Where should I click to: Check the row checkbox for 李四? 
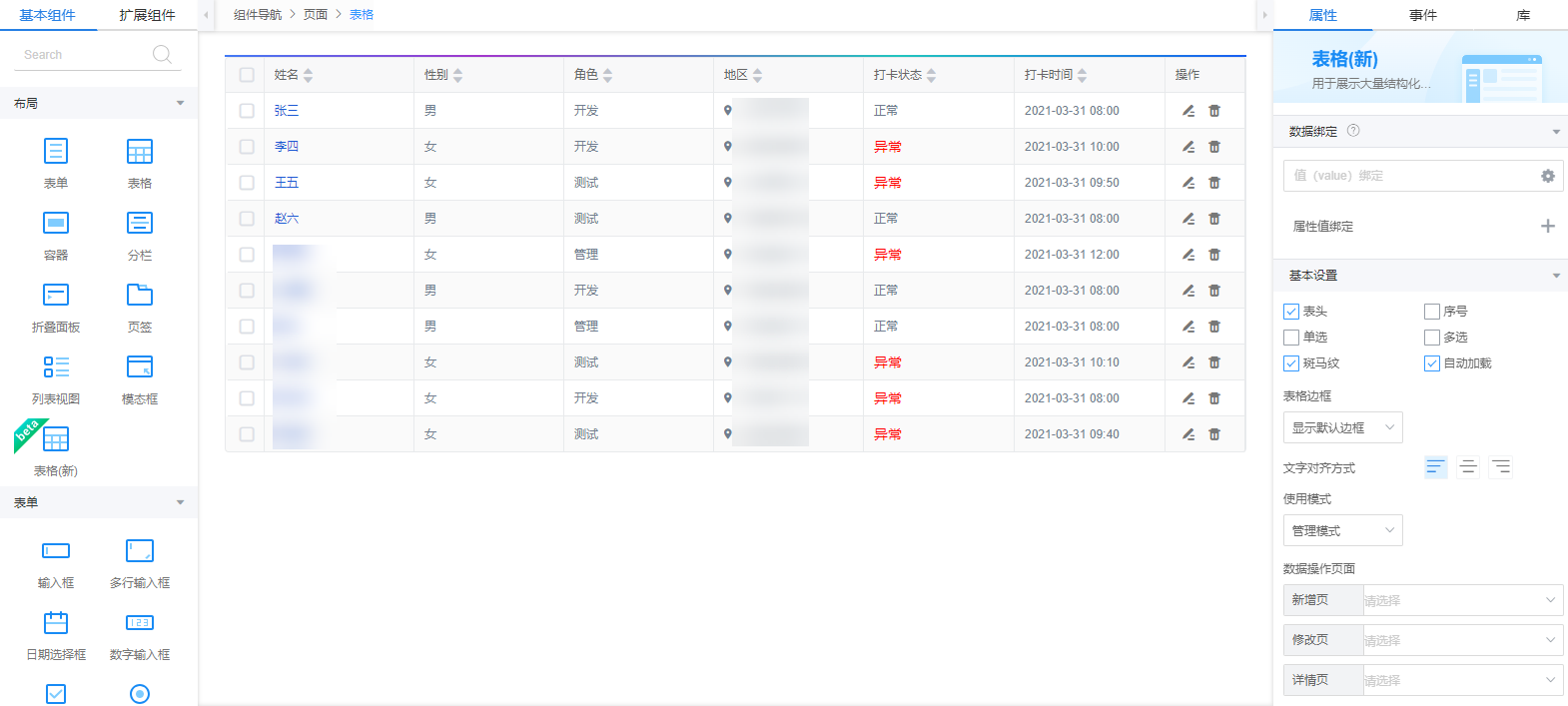(247, 147)
